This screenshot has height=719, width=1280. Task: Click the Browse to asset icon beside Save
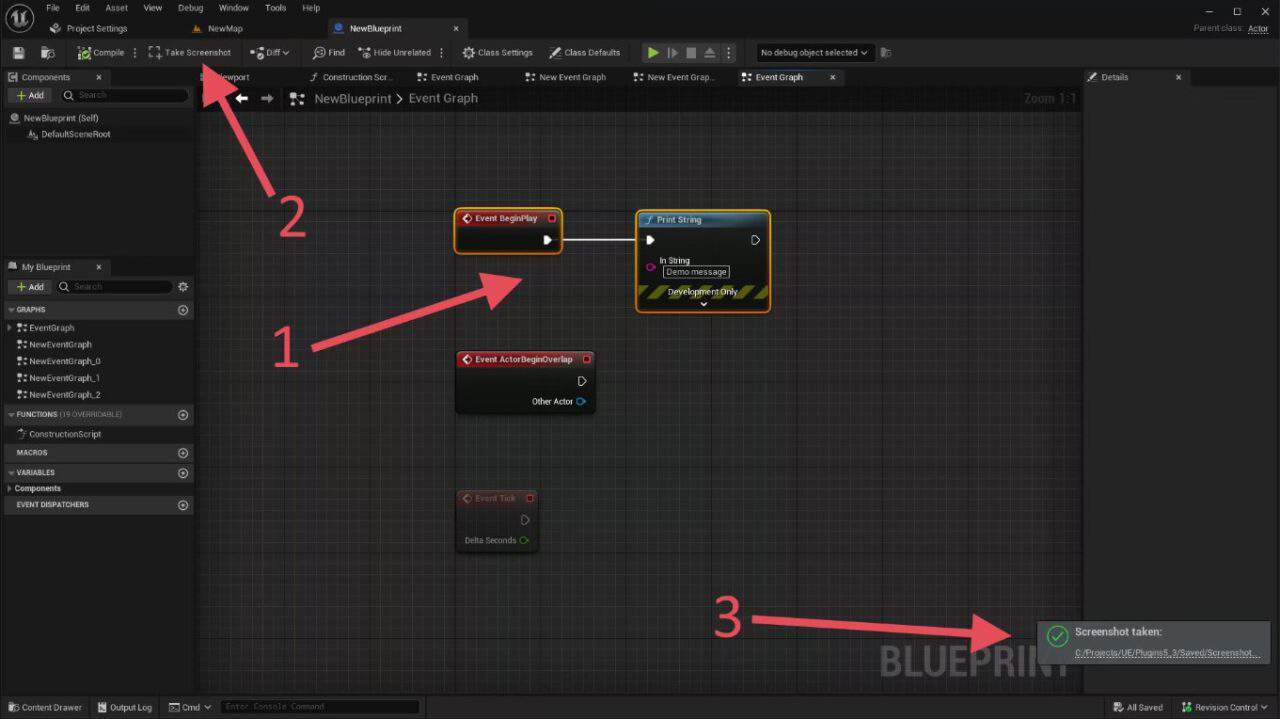click(x=47, y=53)
